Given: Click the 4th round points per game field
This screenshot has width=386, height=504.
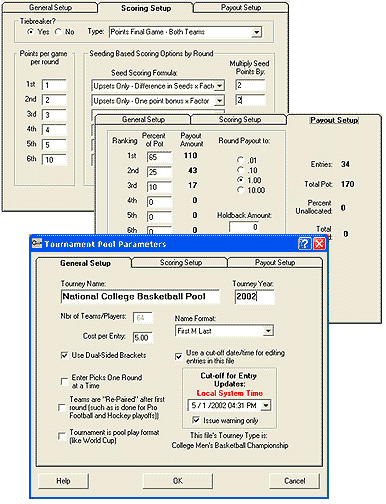Looking at the screenshot, I should tap(54, 130).
